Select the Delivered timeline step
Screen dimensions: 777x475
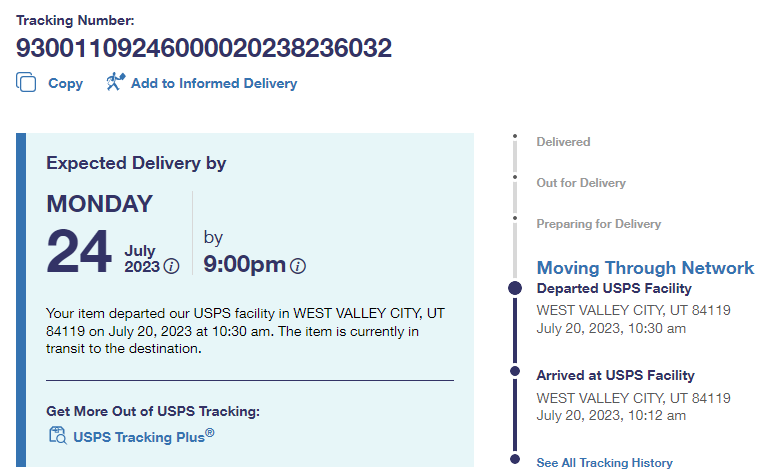563,142
